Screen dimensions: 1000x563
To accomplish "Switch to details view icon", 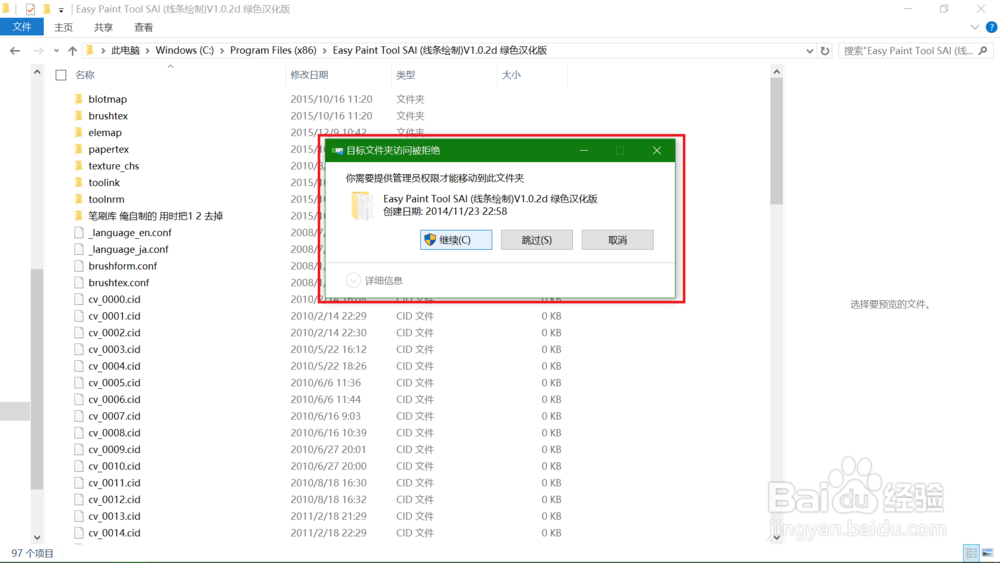I will coord(971,553).
